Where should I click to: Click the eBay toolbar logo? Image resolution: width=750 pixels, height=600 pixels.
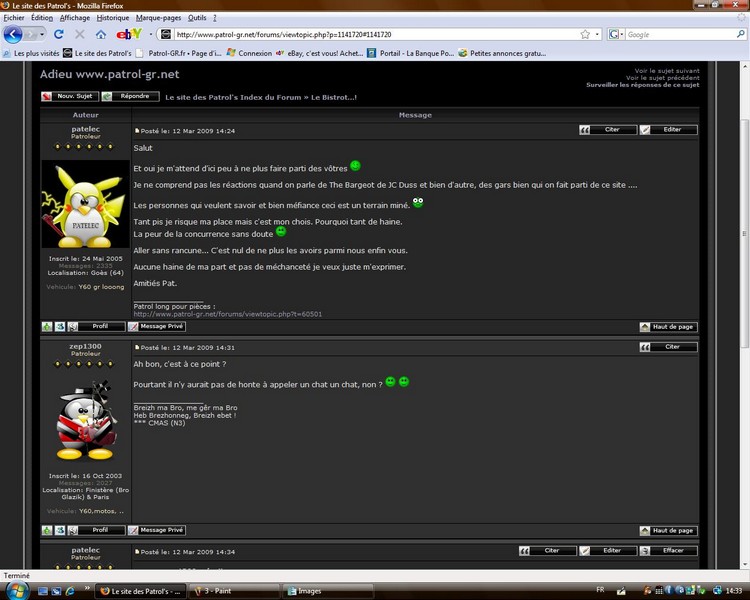tap(129, 34)
